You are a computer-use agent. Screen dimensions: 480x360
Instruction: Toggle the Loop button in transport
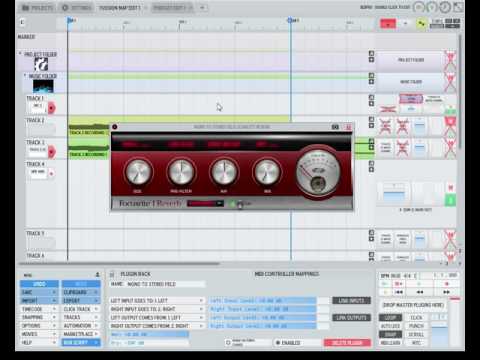[x=390, y=317]
